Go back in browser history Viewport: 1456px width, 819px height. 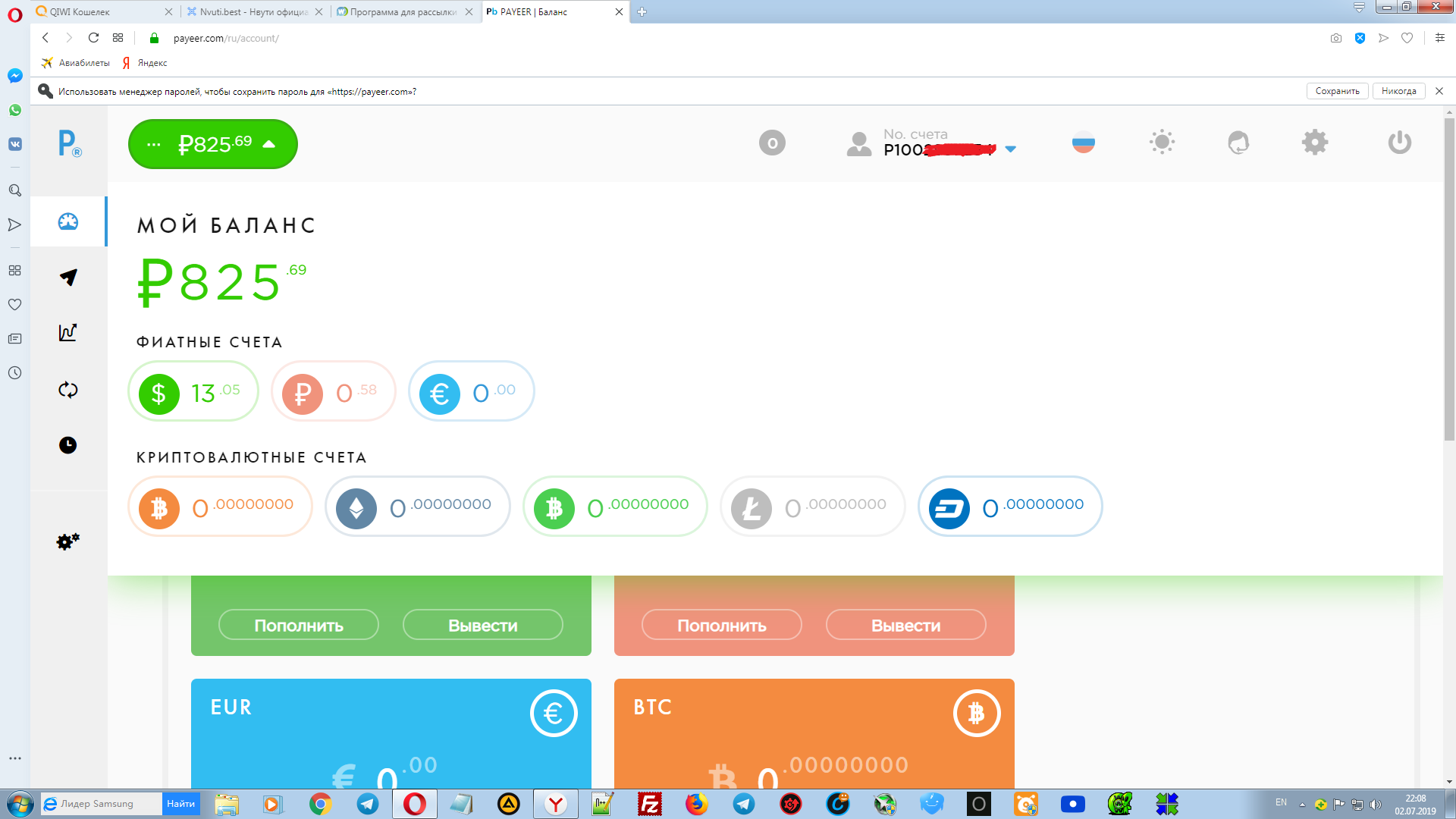pos(45,38)
